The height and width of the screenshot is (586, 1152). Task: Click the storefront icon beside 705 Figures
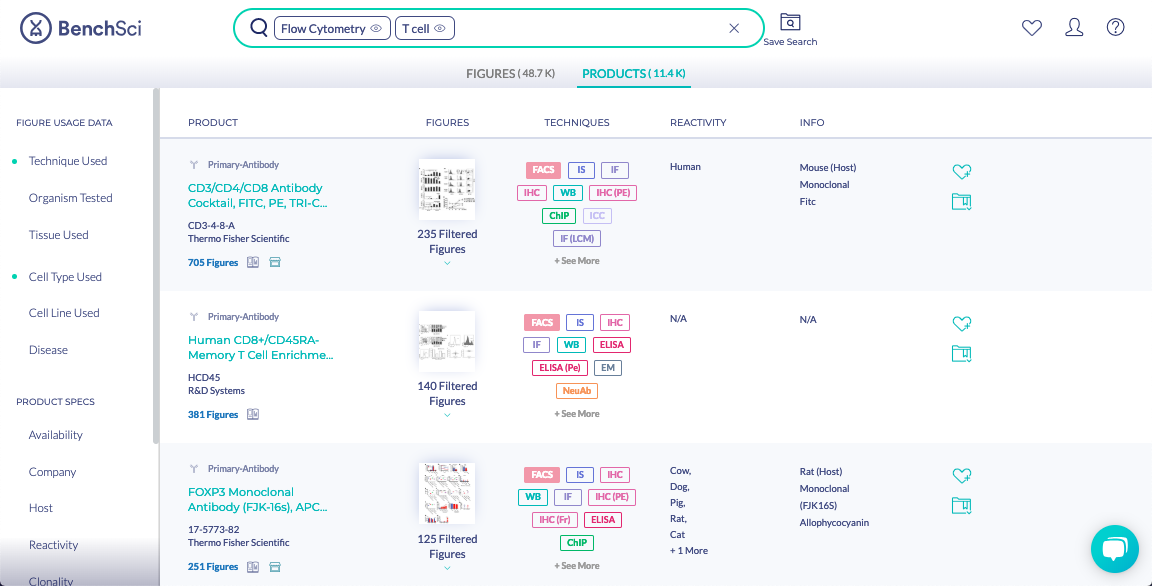click(275, 262)
